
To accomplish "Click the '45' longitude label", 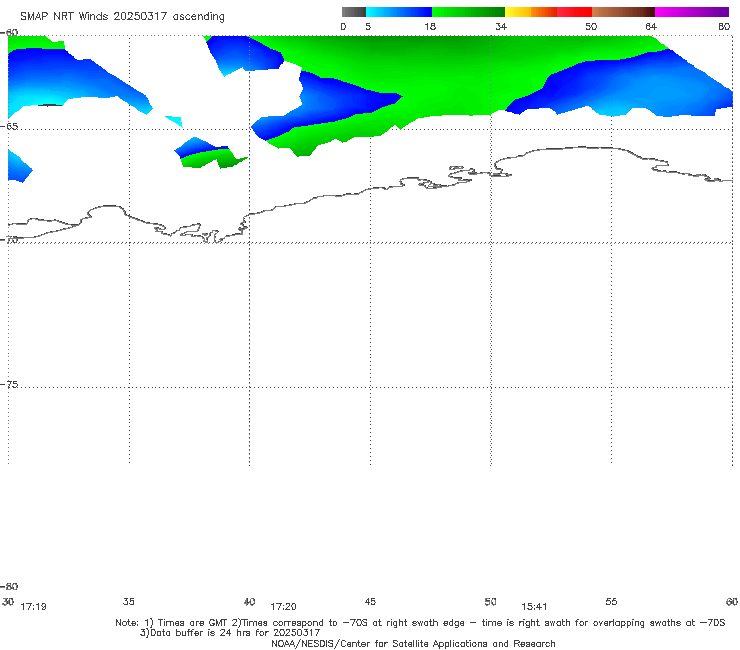I will click(370, 601).
